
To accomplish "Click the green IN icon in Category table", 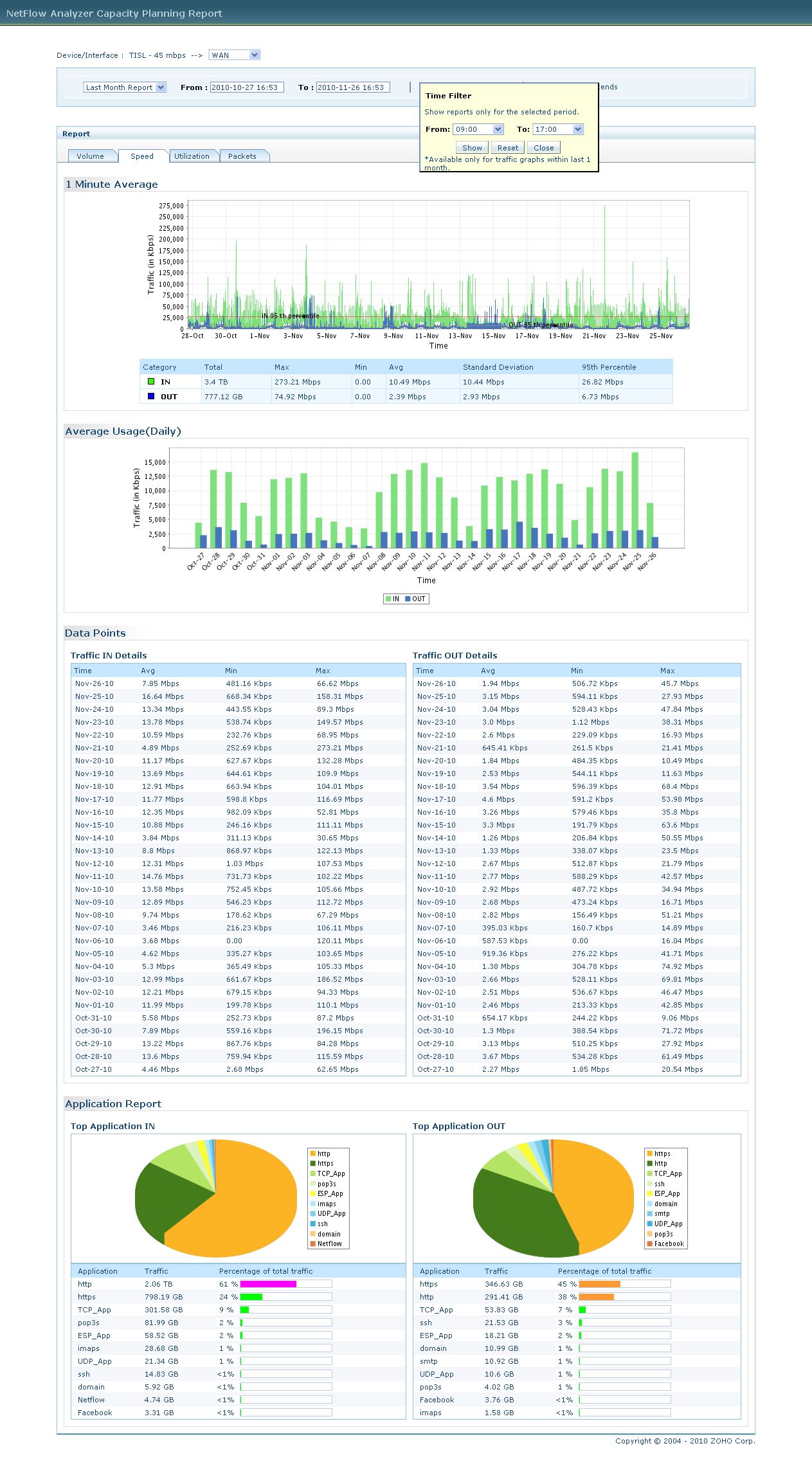I will (x=151, y=381).
